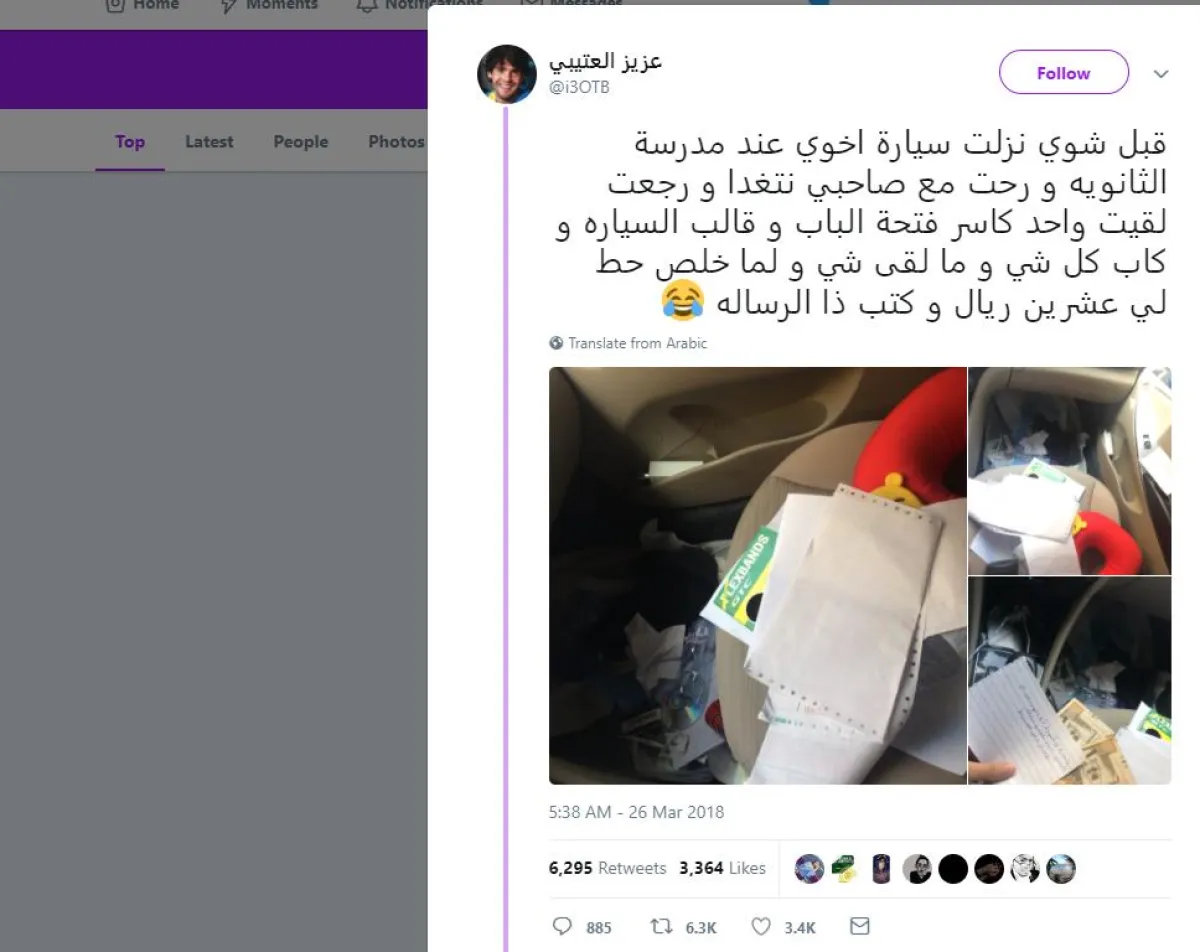Viewport: 1200px width, 952px height.
Task: Open the large car seat photo
Action: click(757, 575)
